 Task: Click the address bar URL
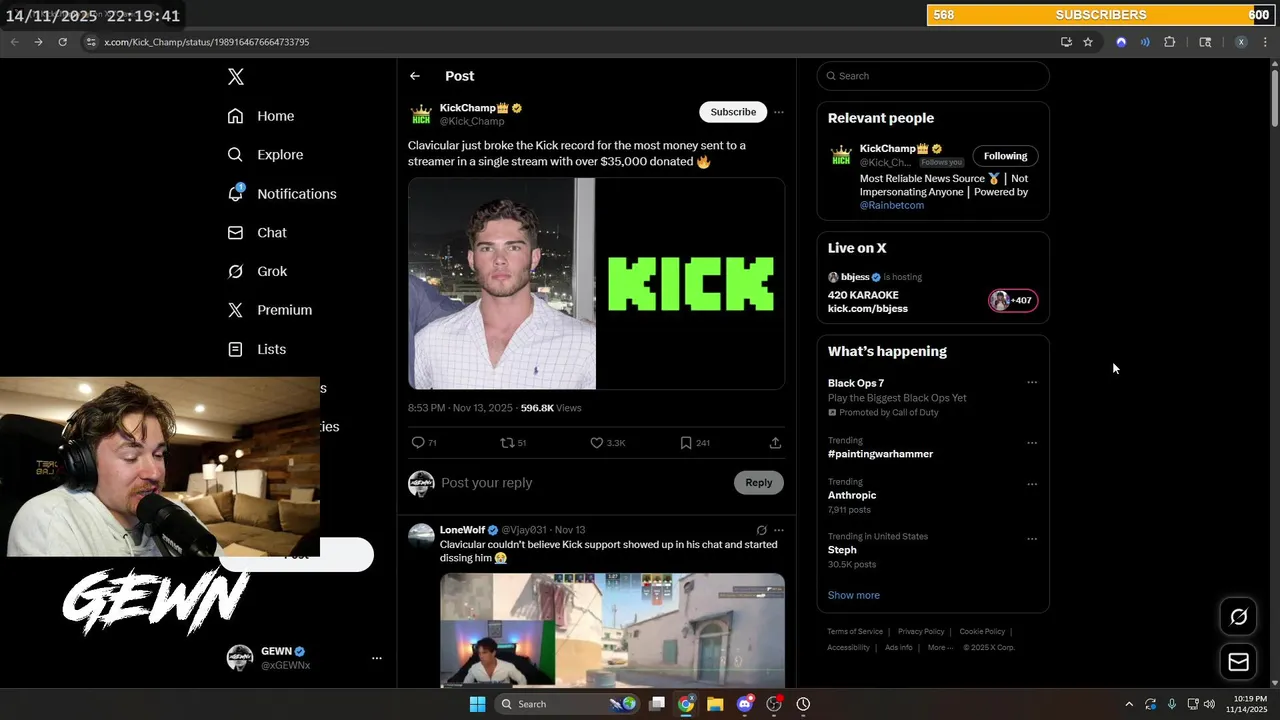point(207,42)
